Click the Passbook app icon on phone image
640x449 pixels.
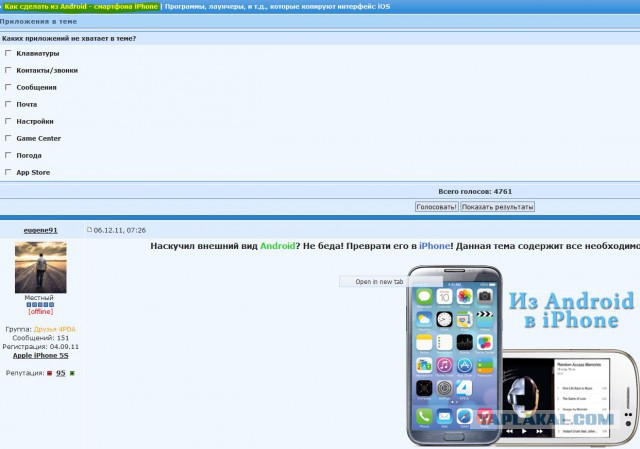pos(484,365)
